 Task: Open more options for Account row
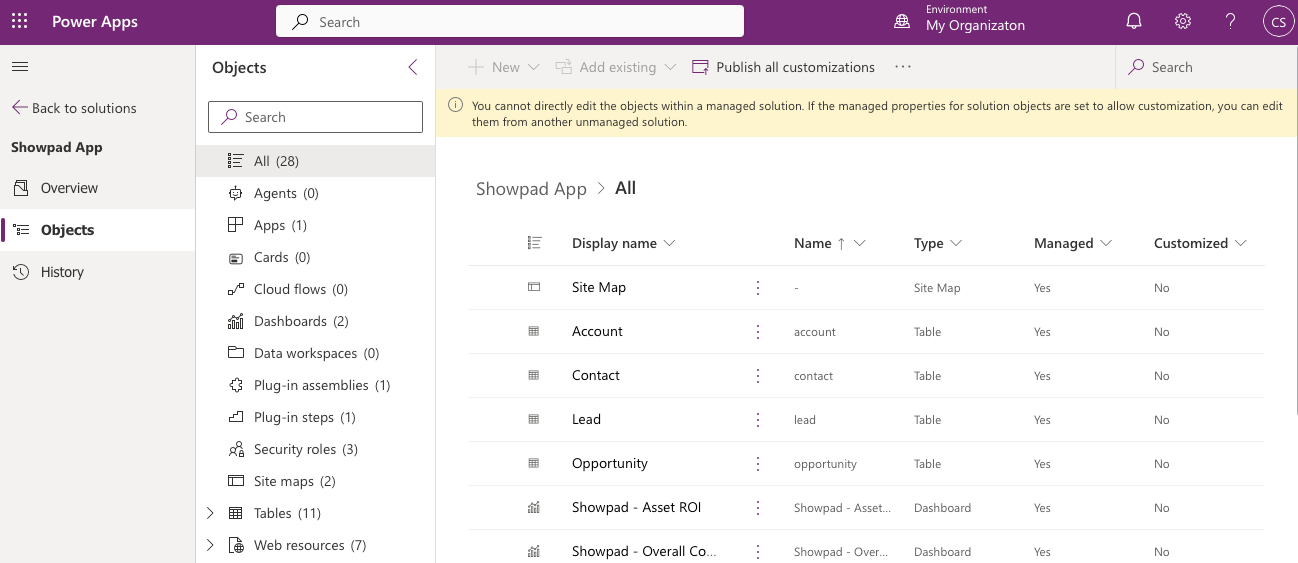(x=758, y=332)
